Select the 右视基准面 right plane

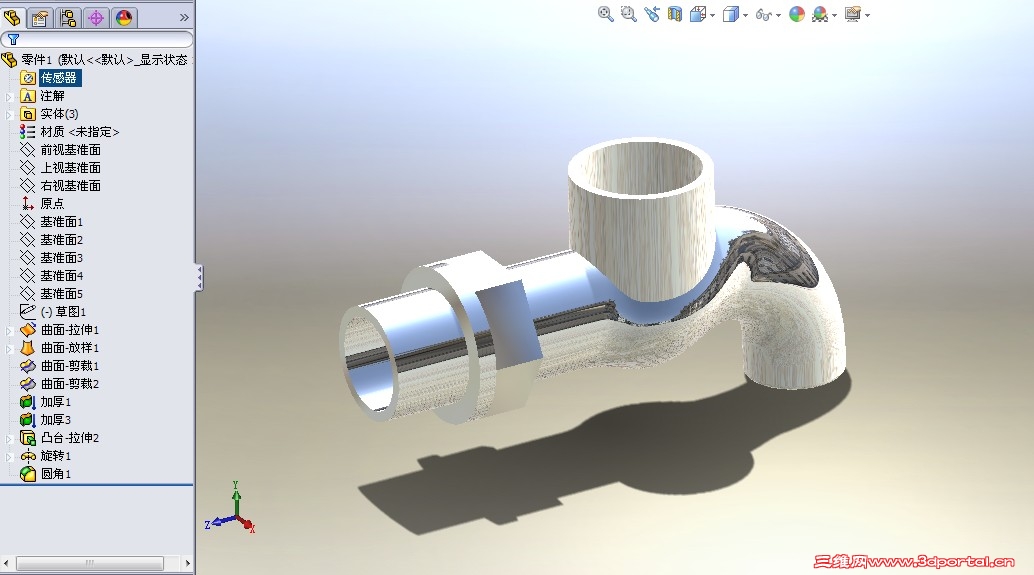(71, 186)
